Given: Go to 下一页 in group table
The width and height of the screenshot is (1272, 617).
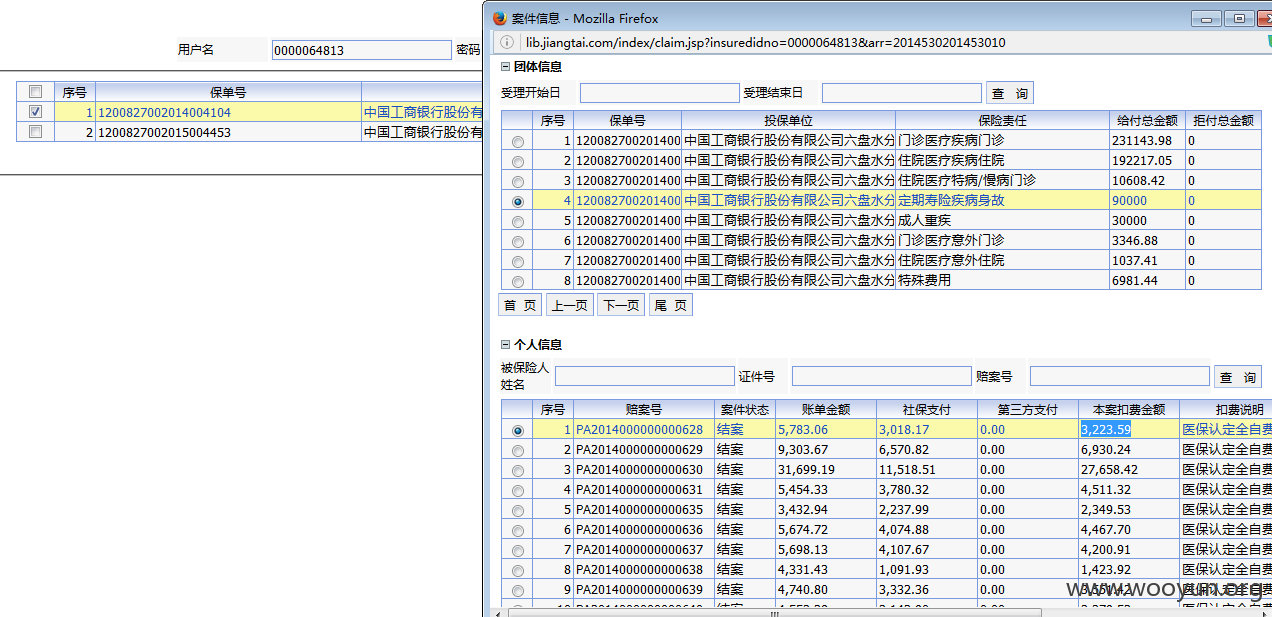Looking at the screenshot, I should (621, 305).
